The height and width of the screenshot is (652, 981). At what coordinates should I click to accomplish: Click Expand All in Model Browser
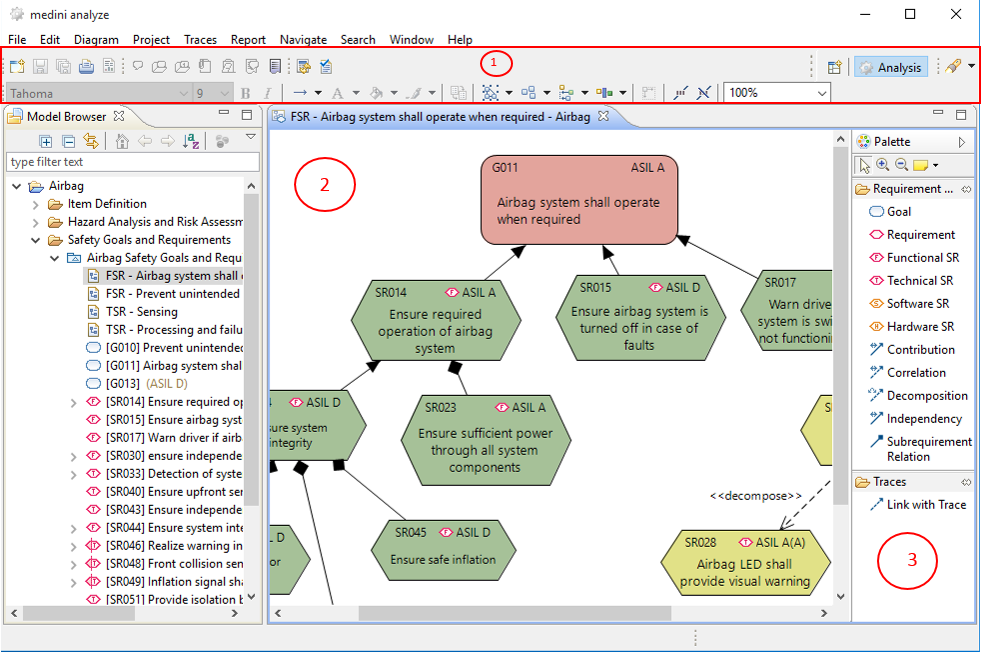coord(45,141)
